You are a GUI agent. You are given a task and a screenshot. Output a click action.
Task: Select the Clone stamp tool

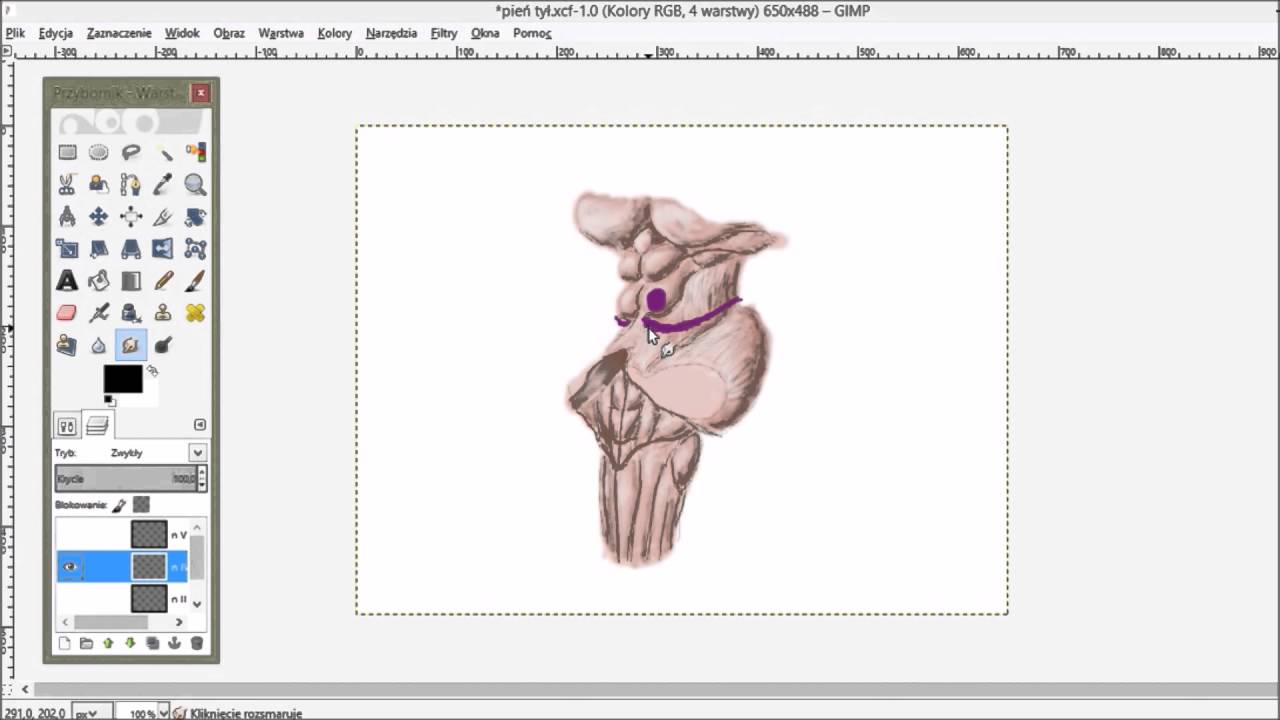coord(163,313)
